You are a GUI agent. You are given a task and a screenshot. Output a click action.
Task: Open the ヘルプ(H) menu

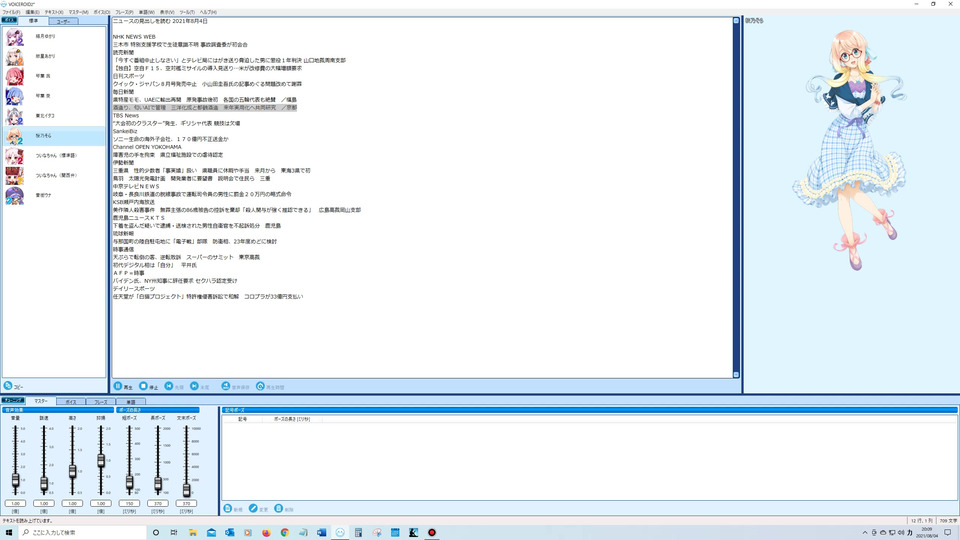point(208,12)
